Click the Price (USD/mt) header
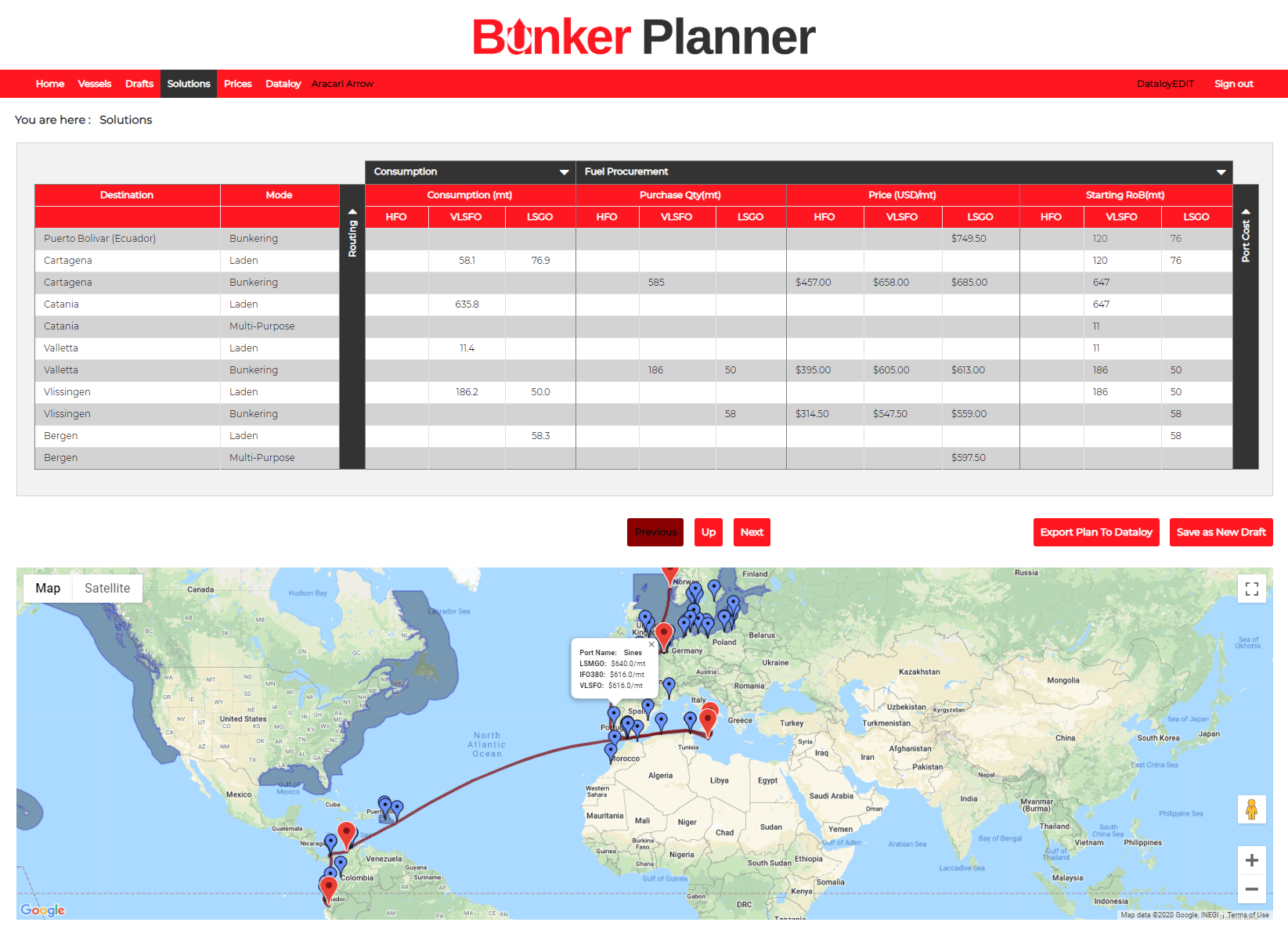The width and height of the screenshot is (1288, 926). pos(902,195)
